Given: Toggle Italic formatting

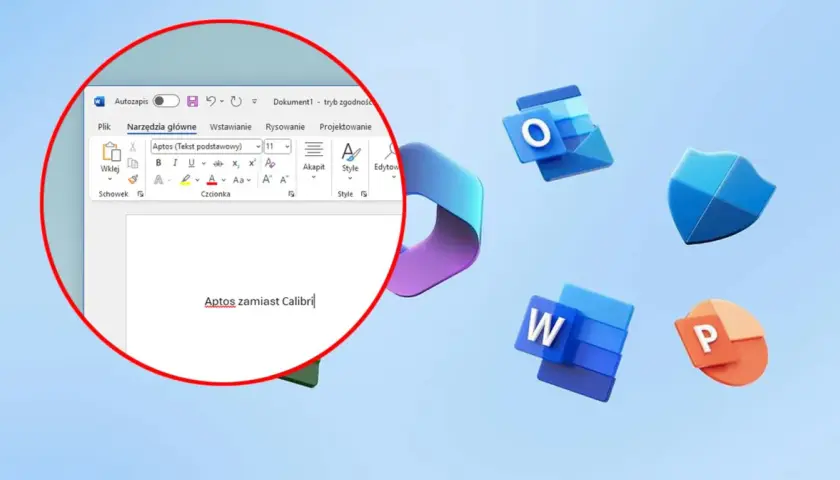Looking at the screenshot, I should 175,163.
